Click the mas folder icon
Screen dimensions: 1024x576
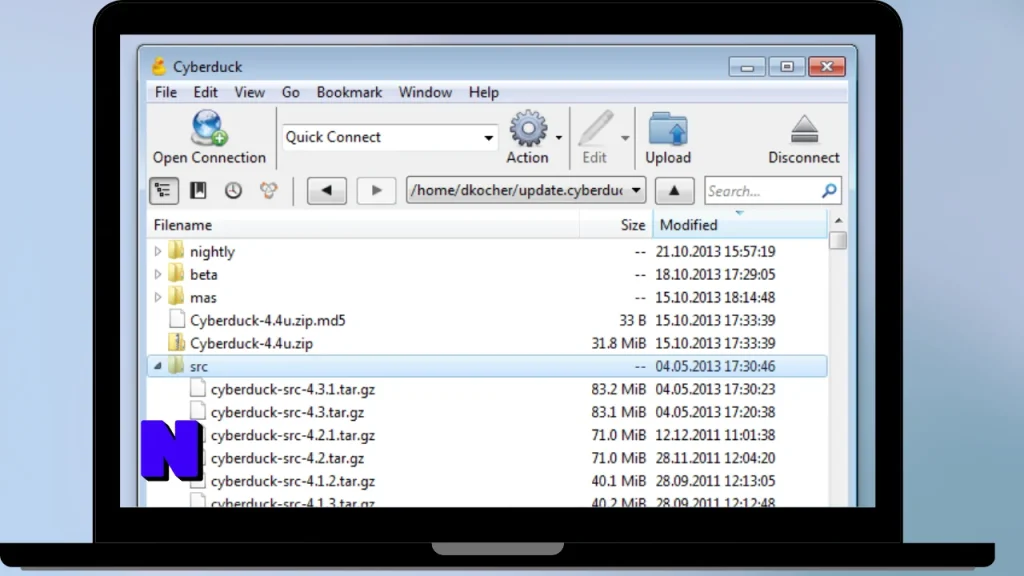[176, 296]
